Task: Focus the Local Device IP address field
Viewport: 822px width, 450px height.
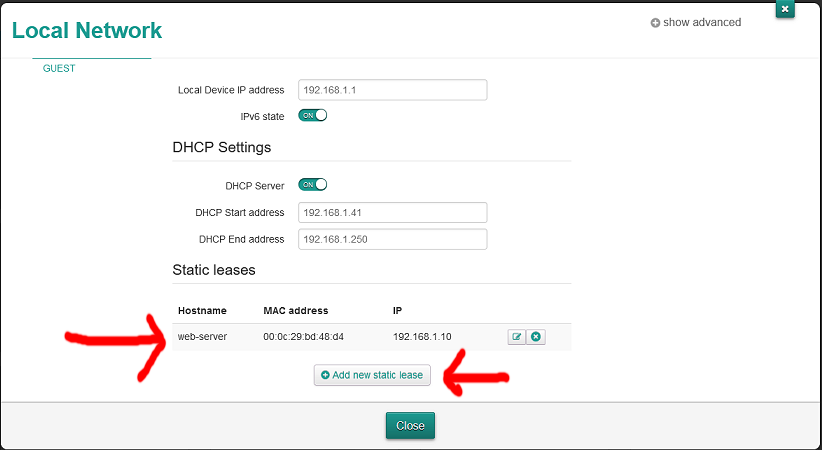Action: click(x=392, y=90)
